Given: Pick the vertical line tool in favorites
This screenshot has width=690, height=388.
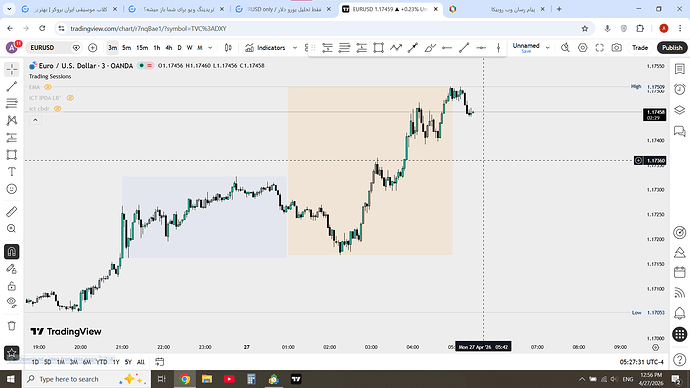Looking at the screenshot, I should coord(498,48).
